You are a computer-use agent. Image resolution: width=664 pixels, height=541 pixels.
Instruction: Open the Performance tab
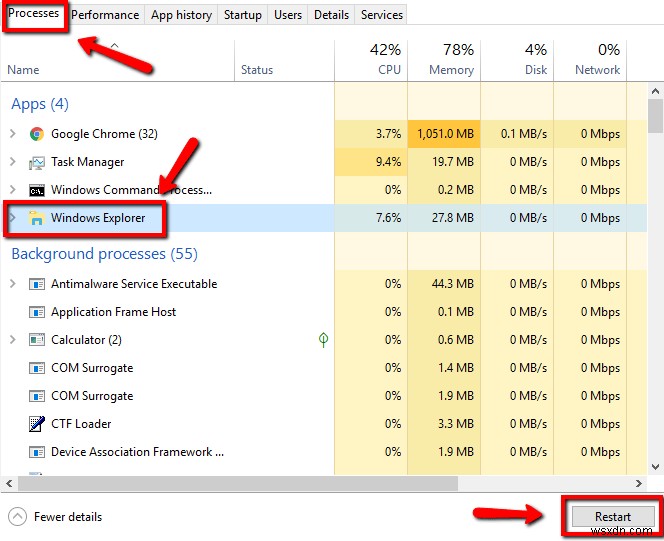click(x=105, y=15)
